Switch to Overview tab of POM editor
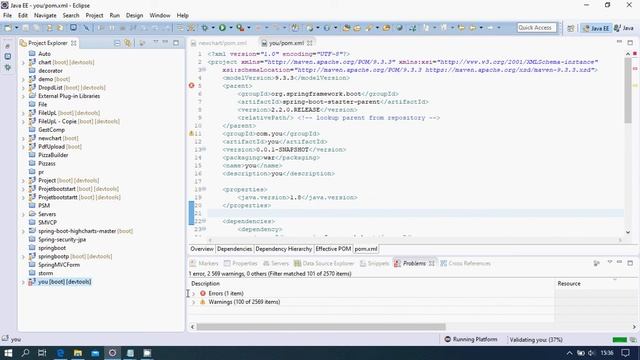 coord(202,249)
